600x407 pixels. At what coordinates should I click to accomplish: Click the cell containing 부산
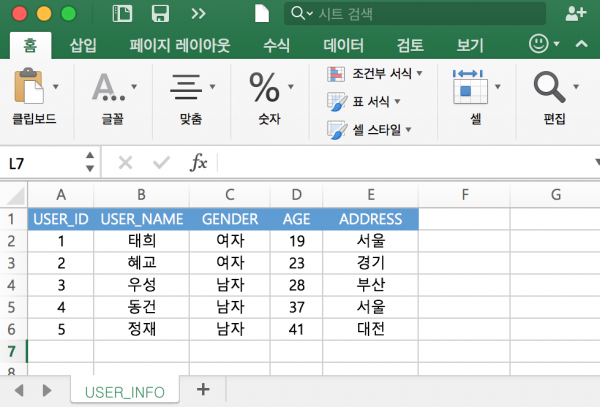[x=370, y=285]
